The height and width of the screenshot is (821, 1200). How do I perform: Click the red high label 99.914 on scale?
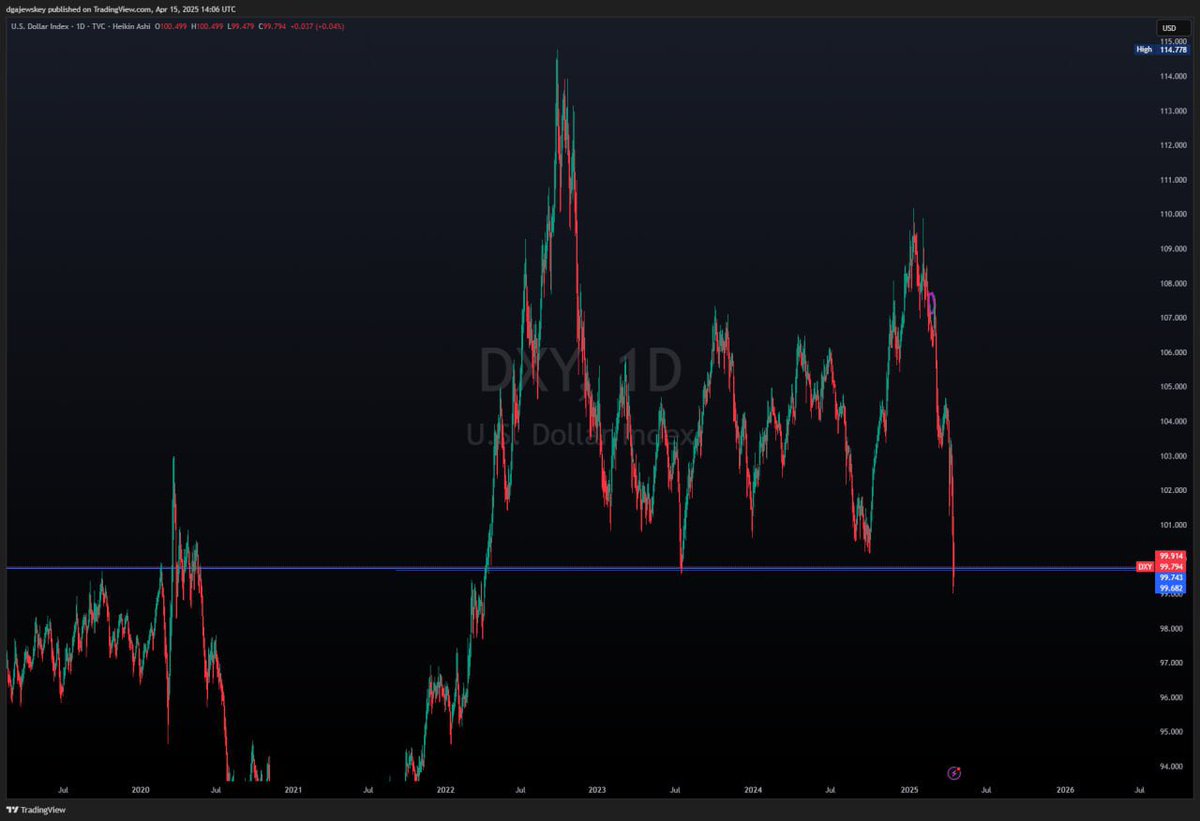[x=1170, y=556]
